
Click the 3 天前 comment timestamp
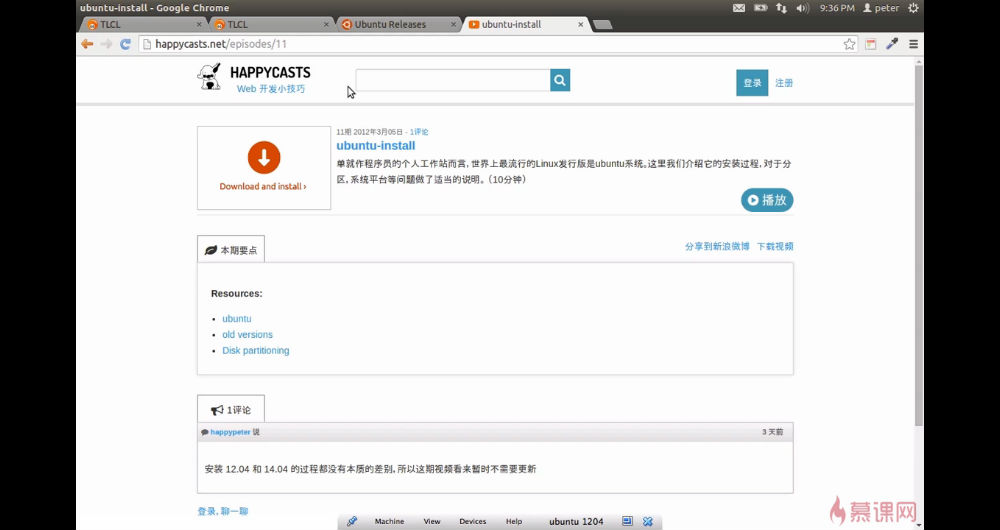[x=772, y=432]
